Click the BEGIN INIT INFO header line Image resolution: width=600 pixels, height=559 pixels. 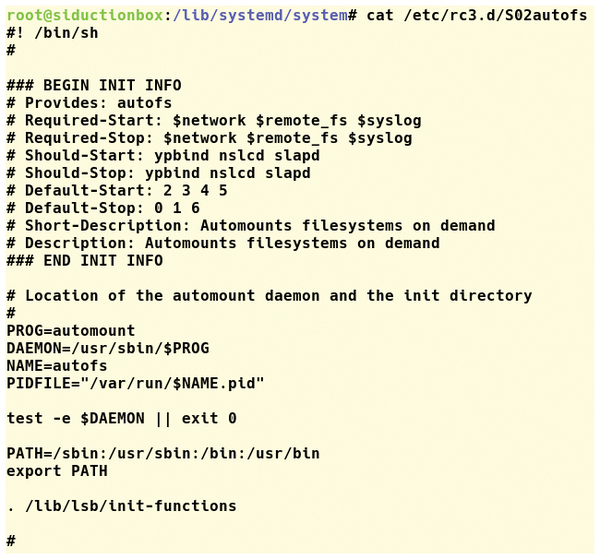(94, 85)
